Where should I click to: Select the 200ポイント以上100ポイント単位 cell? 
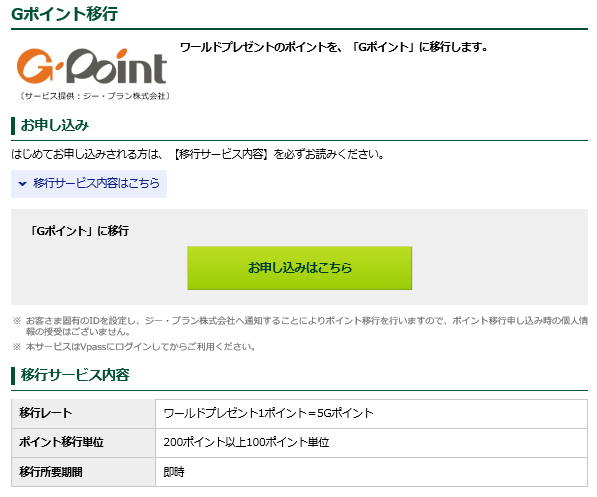point(371,443)
